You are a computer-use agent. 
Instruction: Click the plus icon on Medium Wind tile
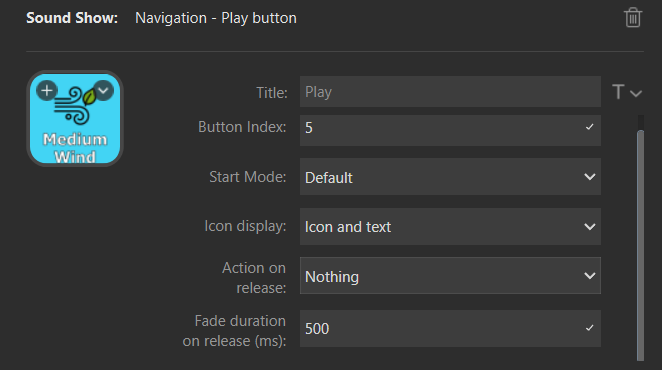tap(47, 90)
